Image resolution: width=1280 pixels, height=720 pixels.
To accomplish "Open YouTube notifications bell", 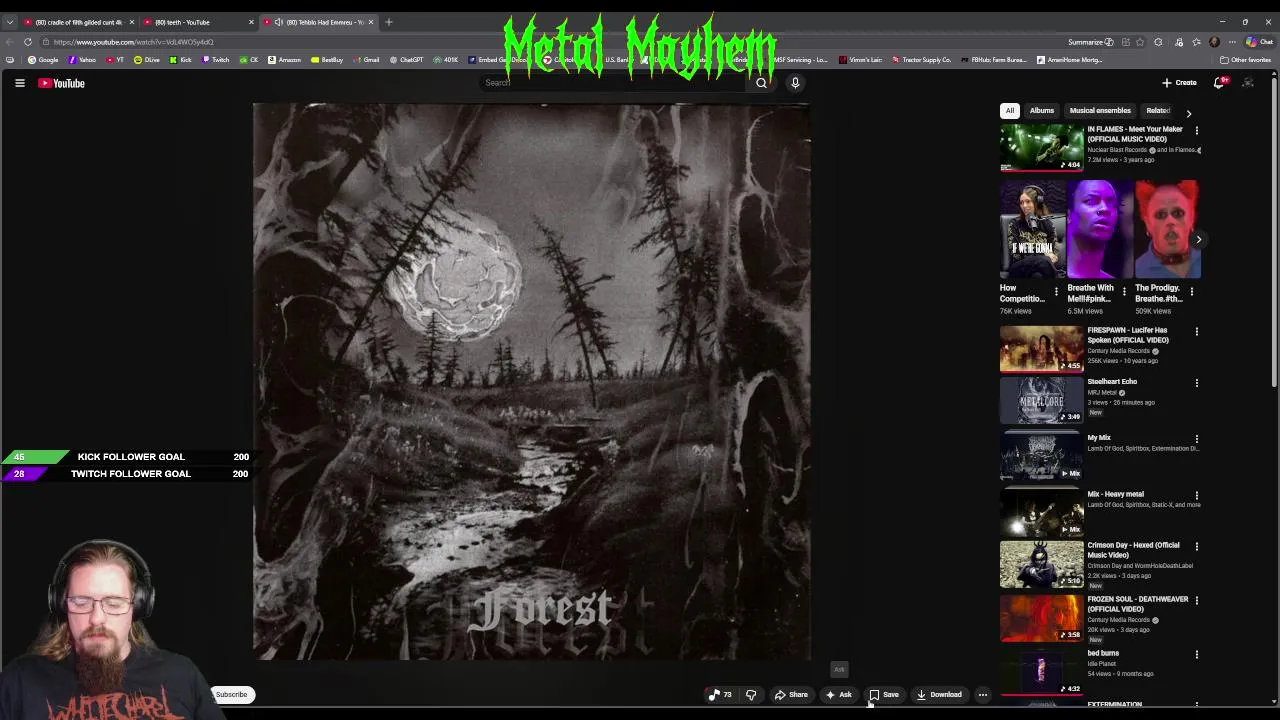I will [x=1219, y=83].
